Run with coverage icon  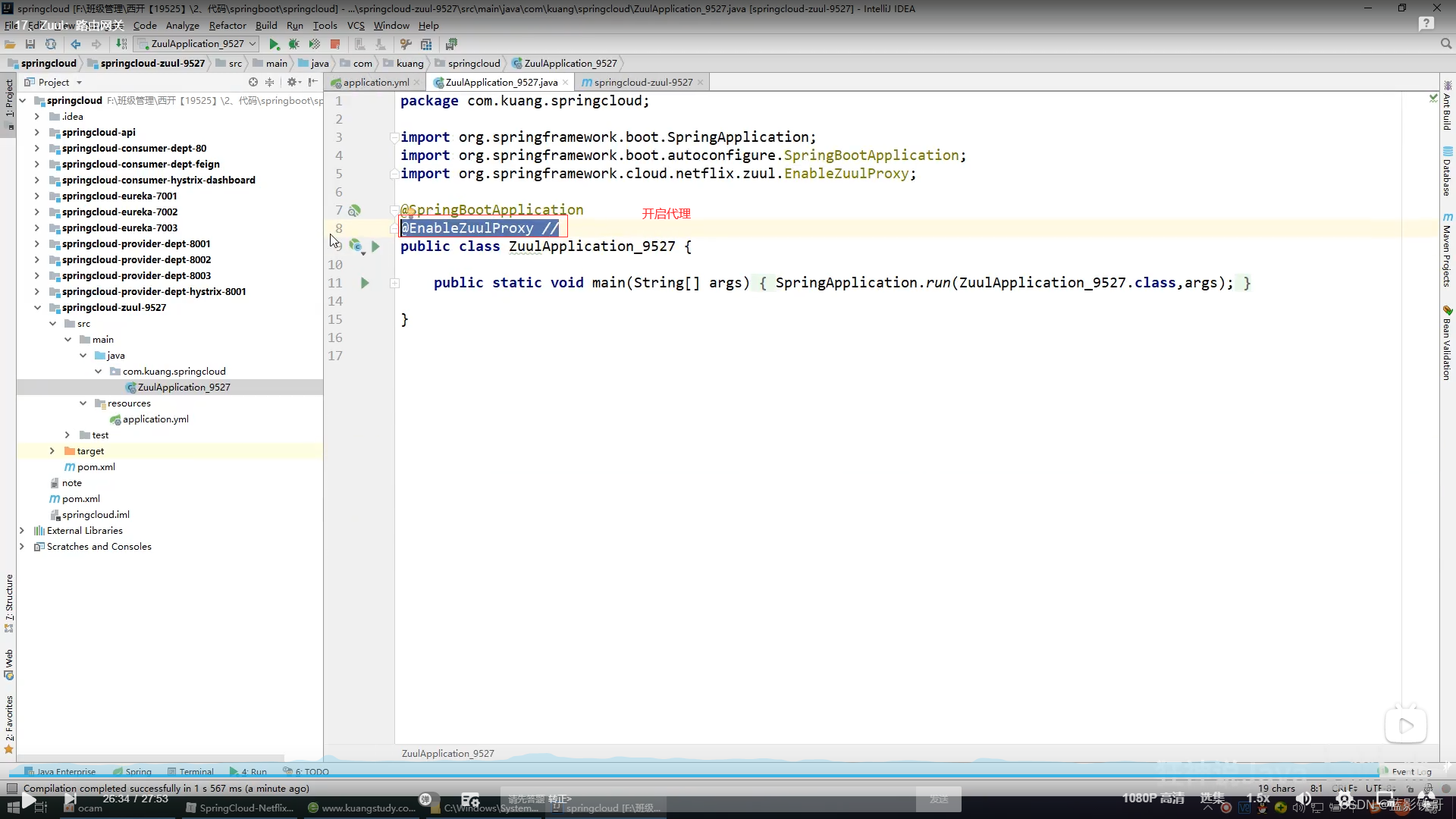click(x=315, y=44)
